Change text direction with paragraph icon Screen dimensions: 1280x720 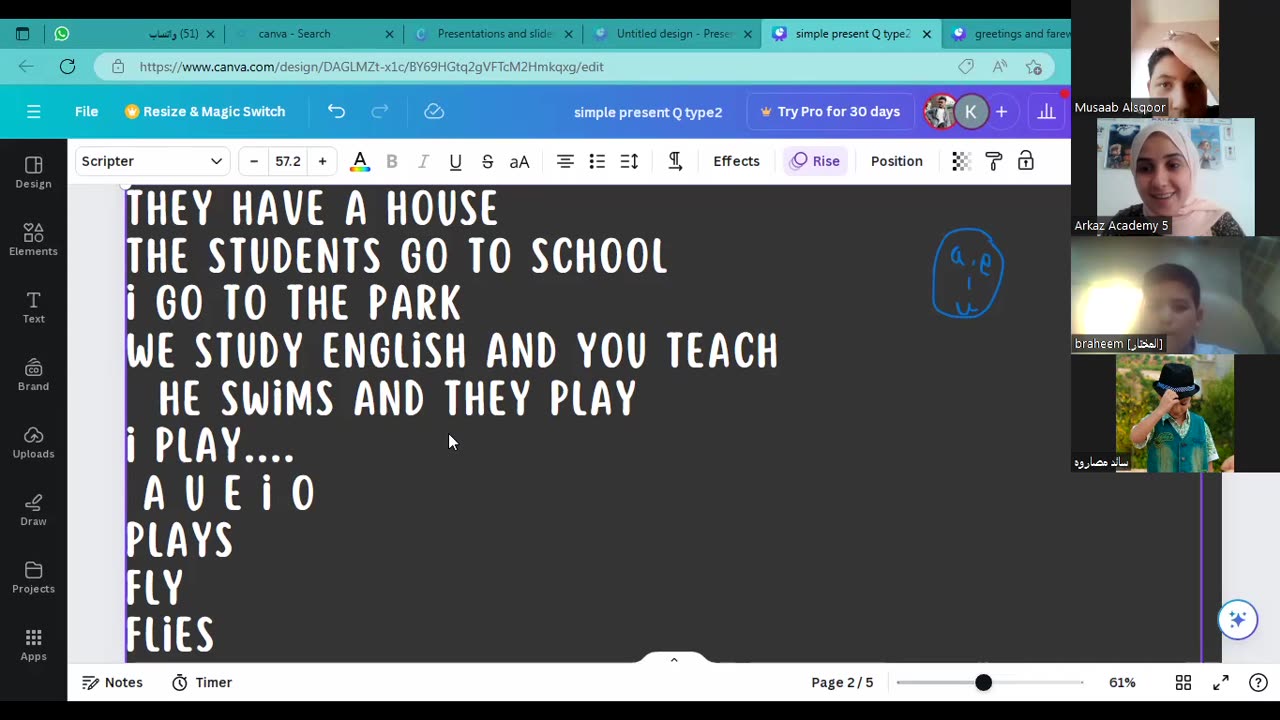point(675,161)
